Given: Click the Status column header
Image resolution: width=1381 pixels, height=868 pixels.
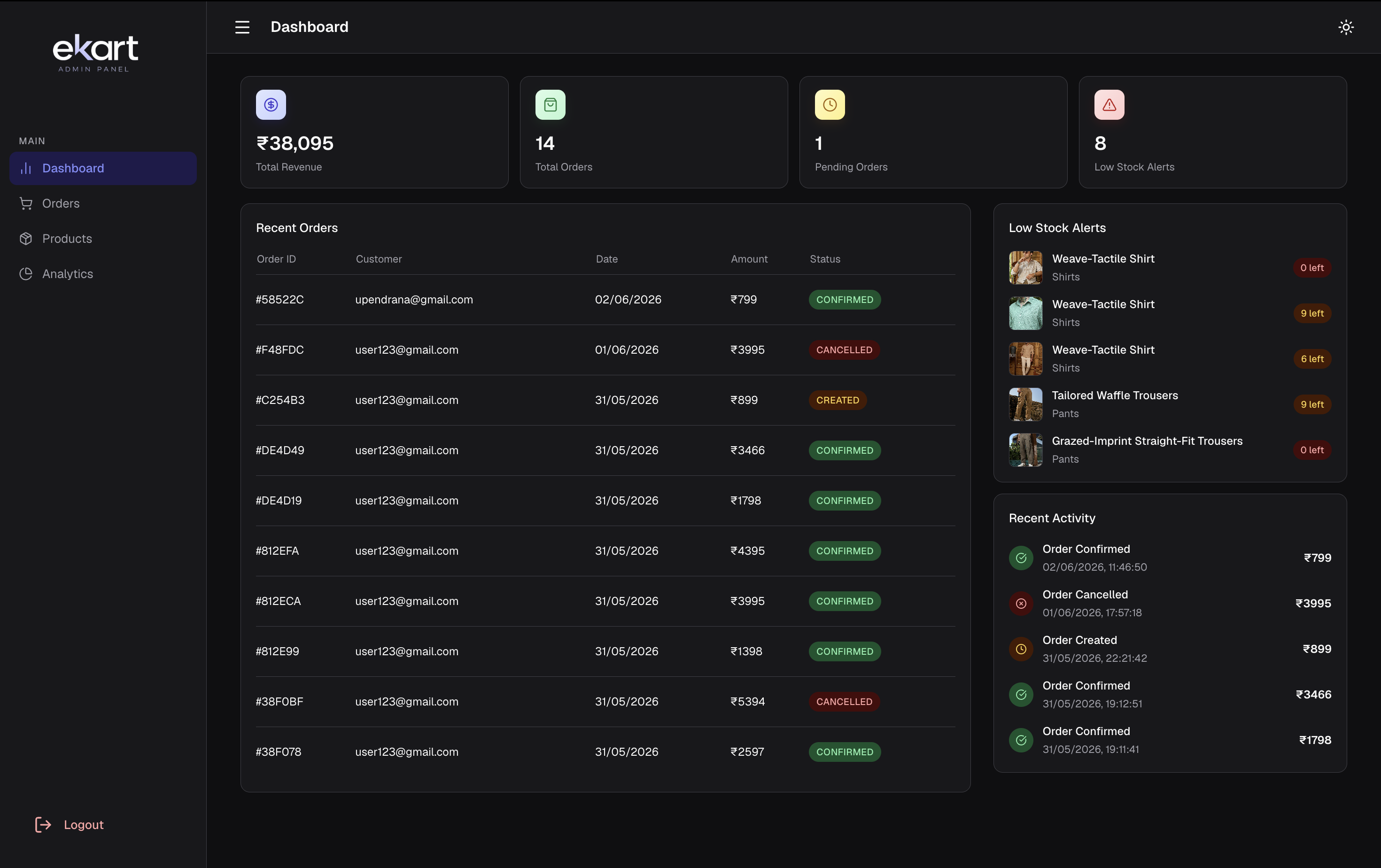Looking at the screenshot, I should [x=825, y=259].
